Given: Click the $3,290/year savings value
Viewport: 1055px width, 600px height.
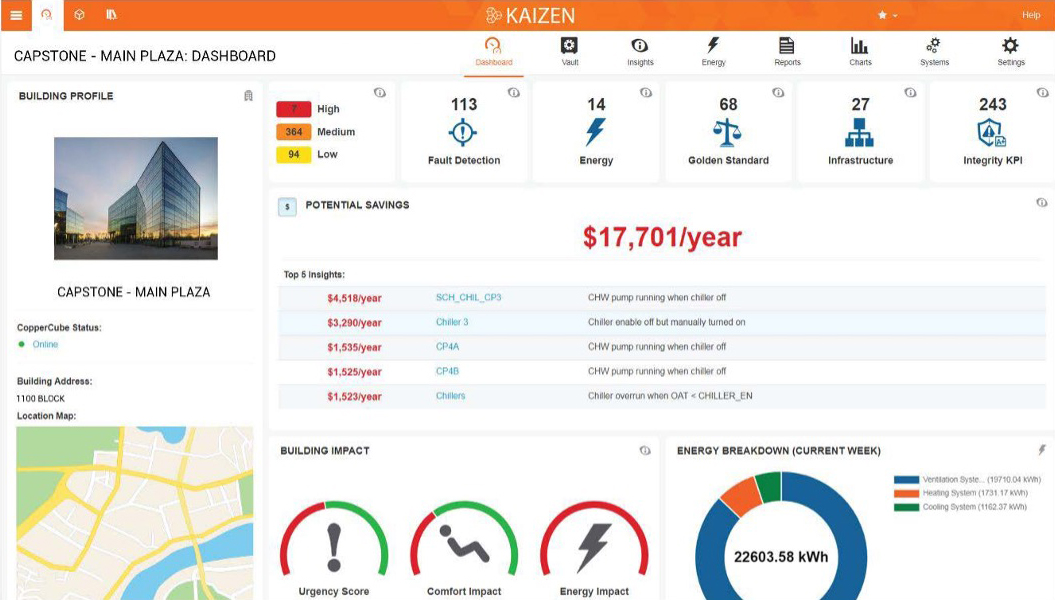Looking at the screenshot, I should [355, 323].
